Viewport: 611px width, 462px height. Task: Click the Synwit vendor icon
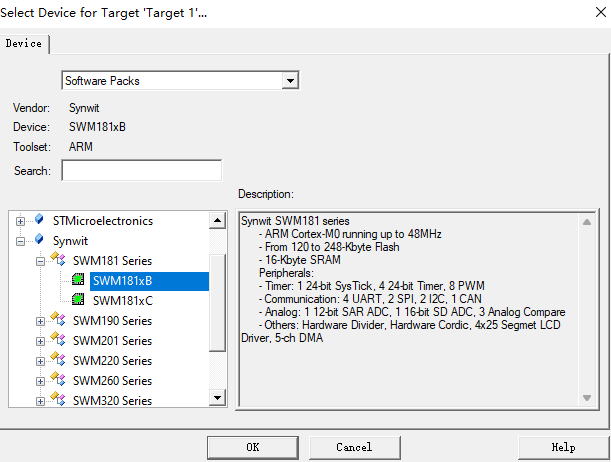click(x=39, y=240)
